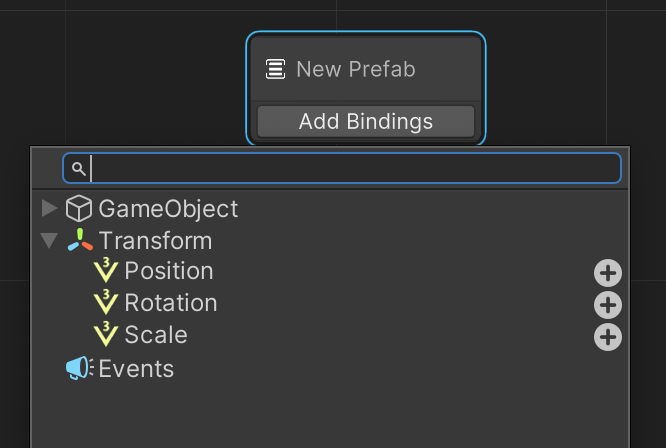Click the New Prefab node title
The height and width of the screenshot is (448, 666).
click(x=356, y=69)
